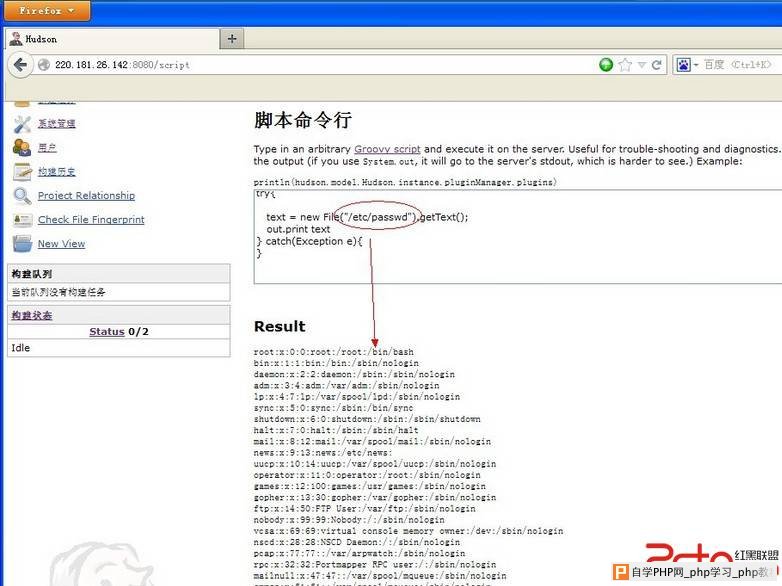Click the system management tools icon in sidebar
Viewport: 782px width, 586px height.
[22, 124]
